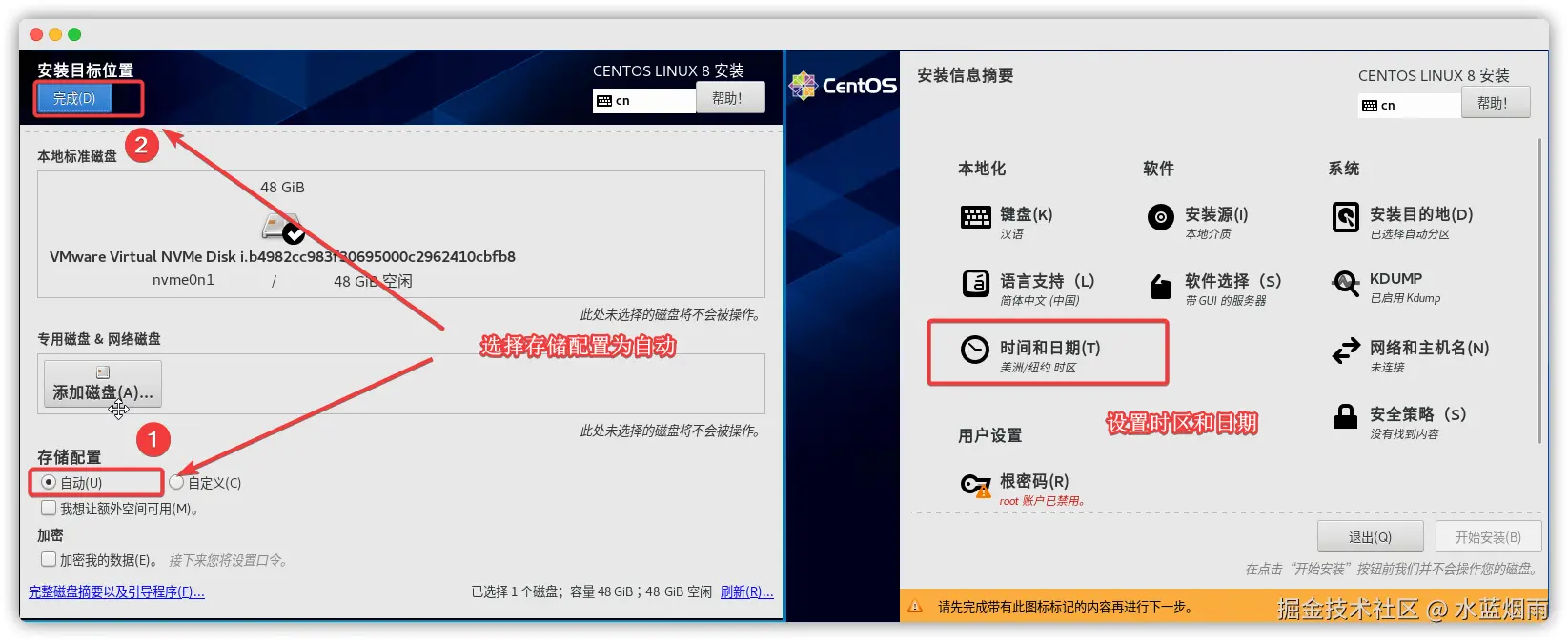
Task: Click 帮助! button in installation summary window
Action: [1495, 103]
